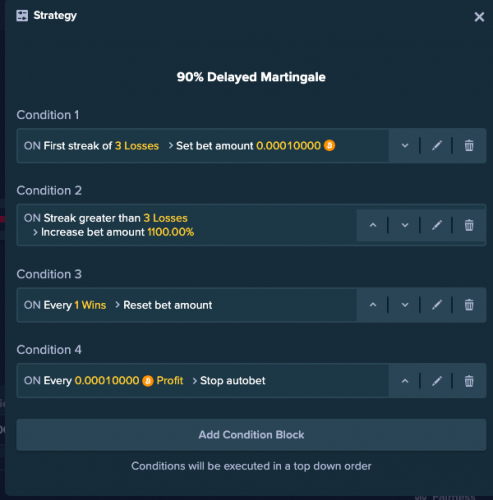
Task: Edit Condition 1 with pencil icon
Action: pos(437,146)
